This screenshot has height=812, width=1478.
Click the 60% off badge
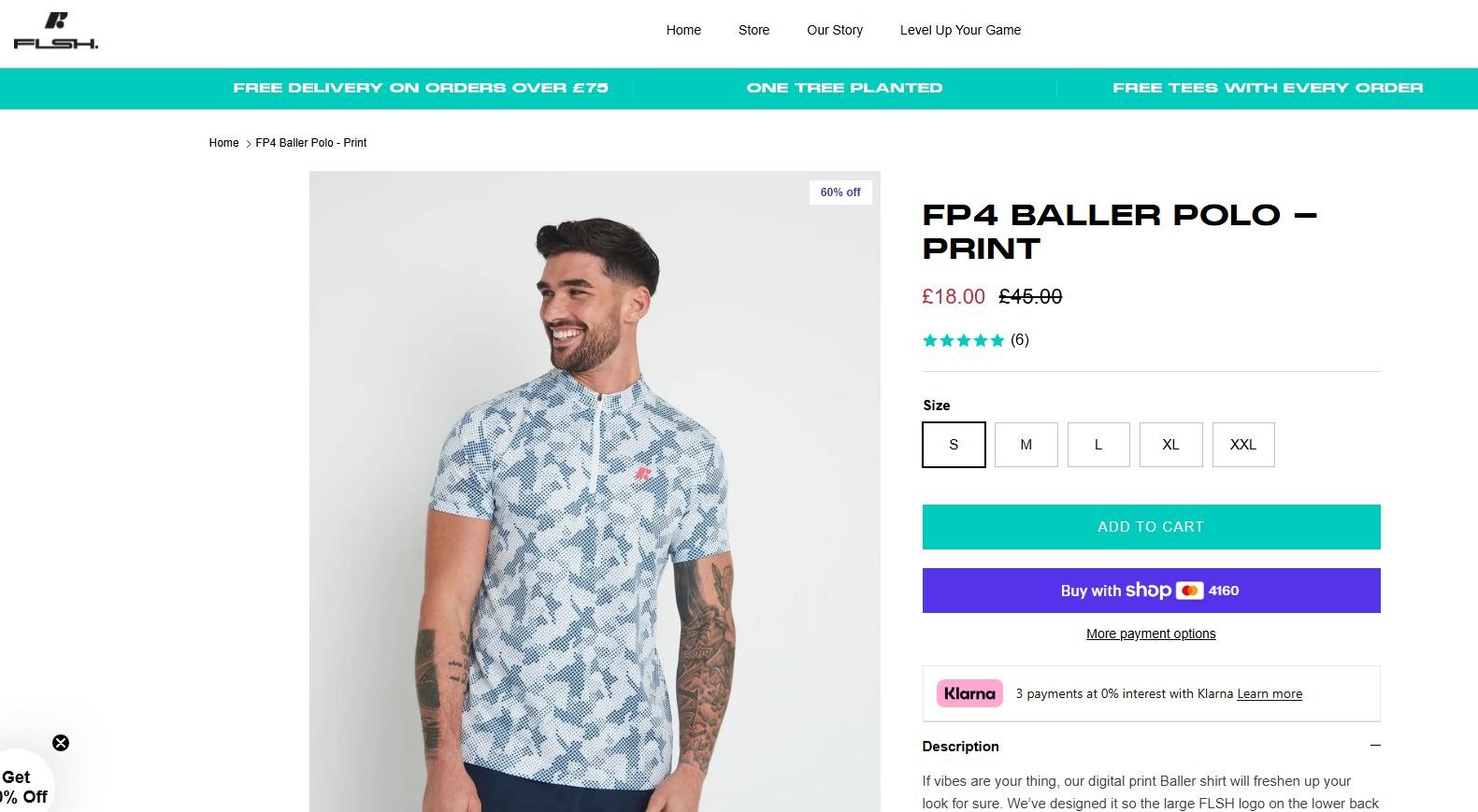click(840, 192)
